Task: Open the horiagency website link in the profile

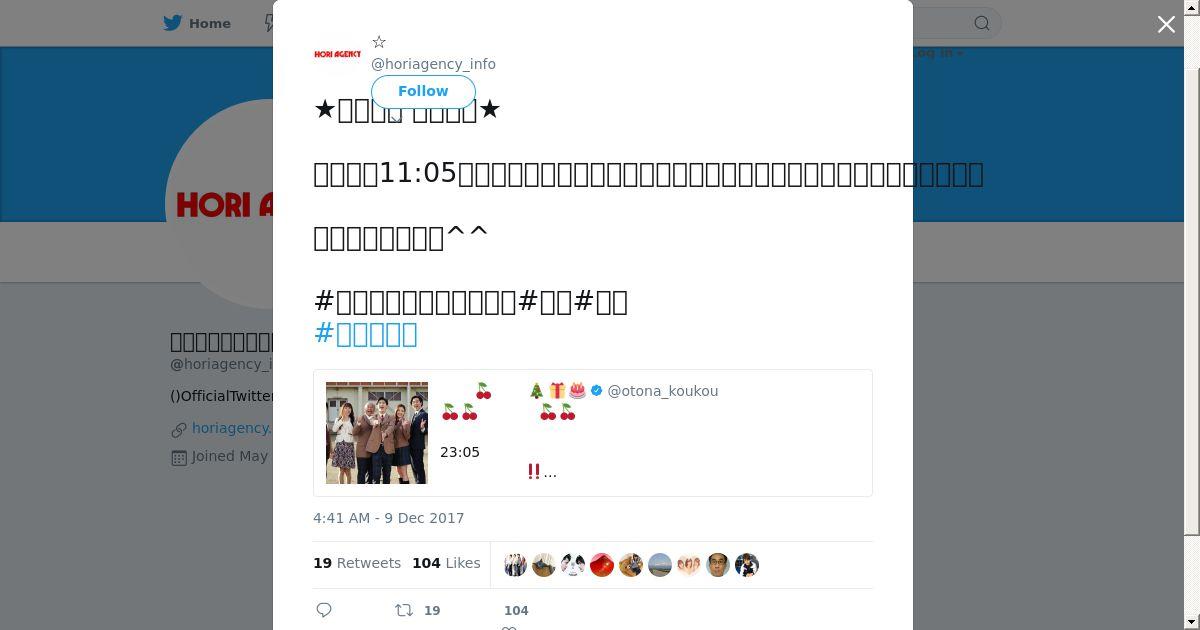Action: pyautogui.click(x=232, y=428)
